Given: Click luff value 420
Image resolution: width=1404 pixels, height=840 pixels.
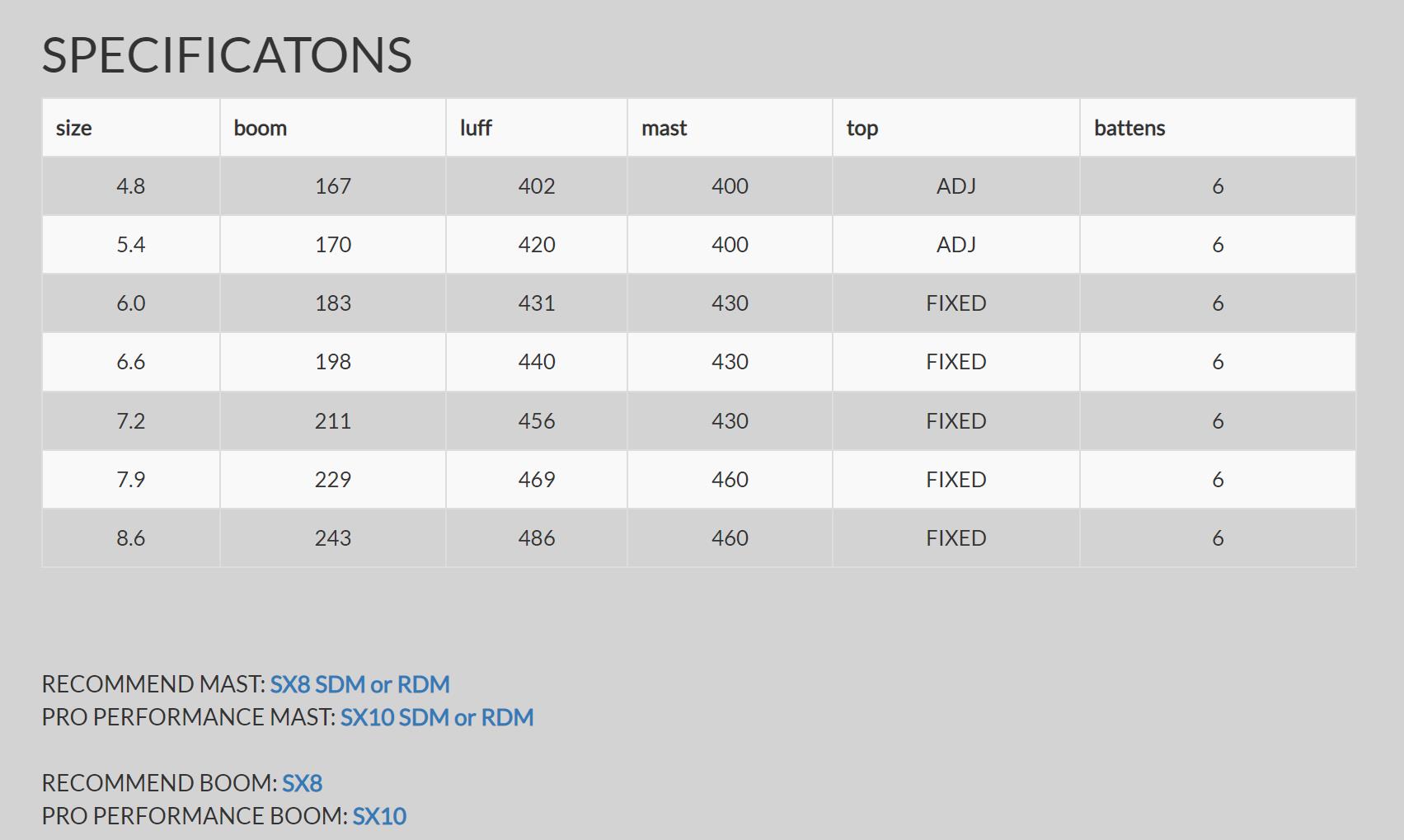Looking at the screenshot, I should 537,245.
